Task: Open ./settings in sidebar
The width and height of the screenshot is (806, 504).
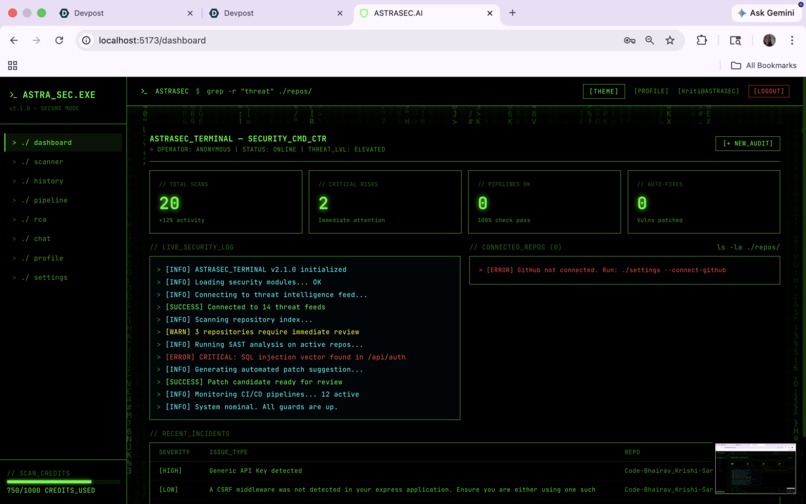Action: [63, 277]
